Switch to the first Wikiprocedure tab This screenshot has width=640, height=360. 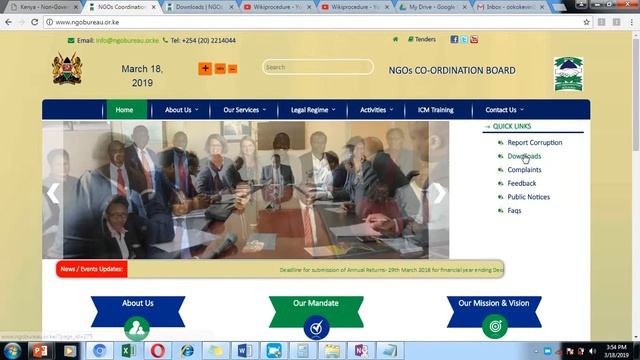(276, 7)
